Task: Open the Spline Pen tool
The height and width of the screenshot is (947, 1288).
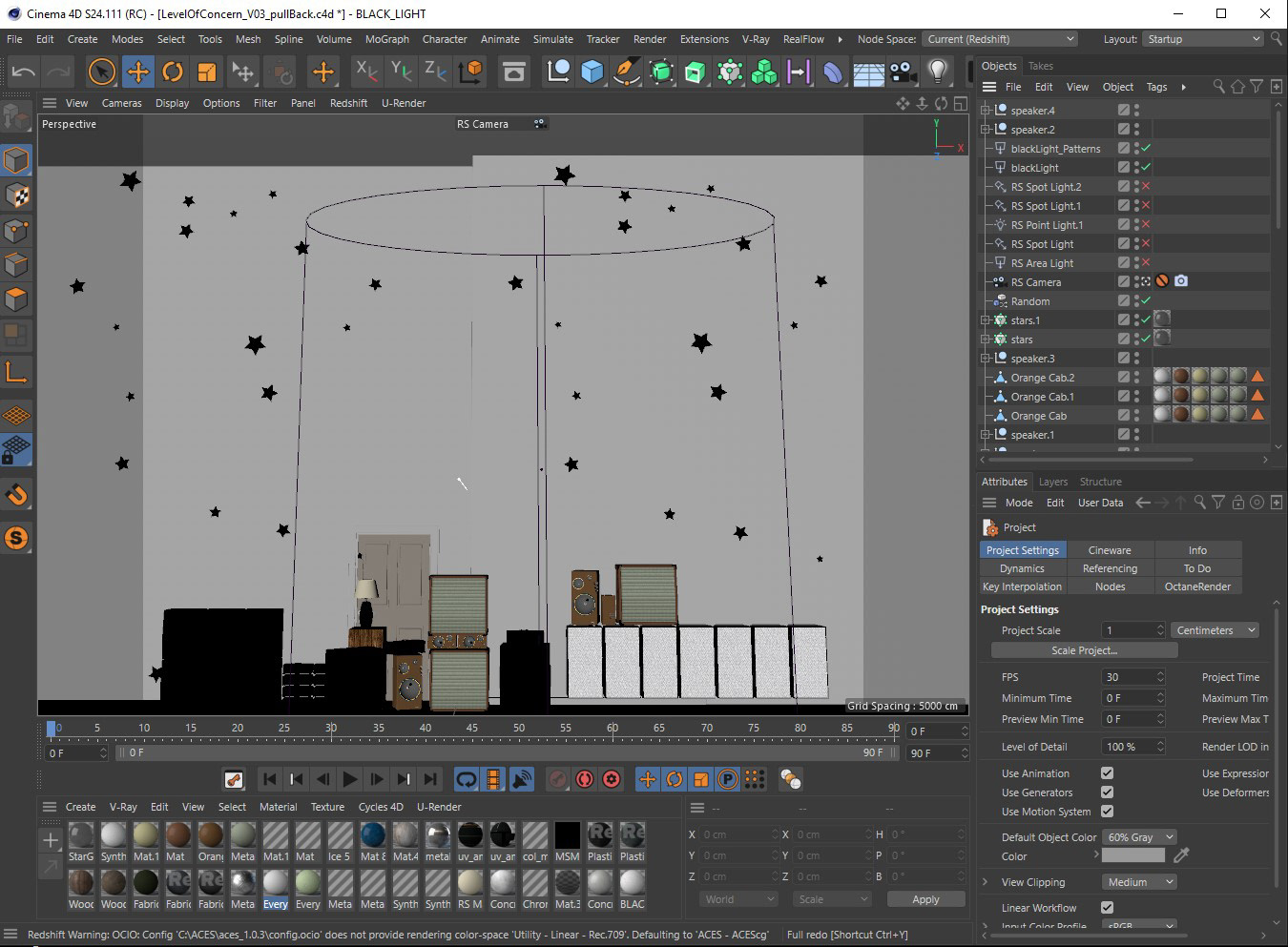Action: pos(627,72)
